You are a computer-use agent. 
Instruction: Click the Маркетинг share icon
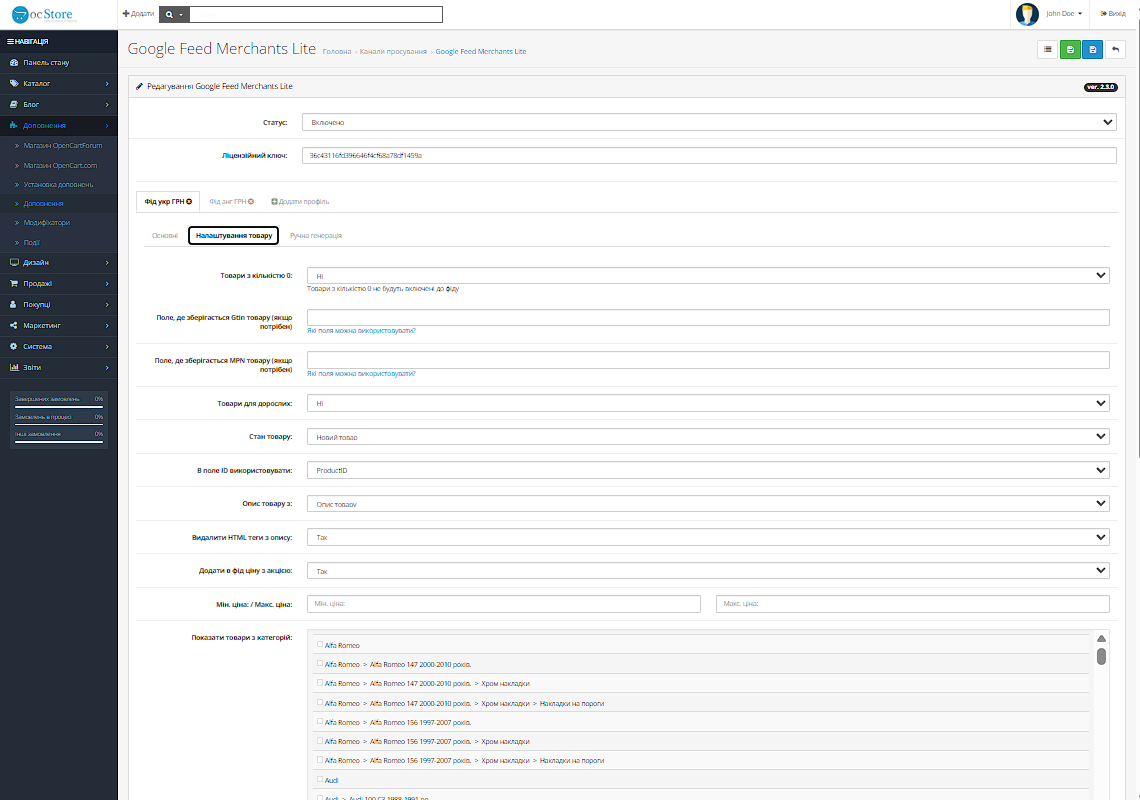tap(13, 326)
